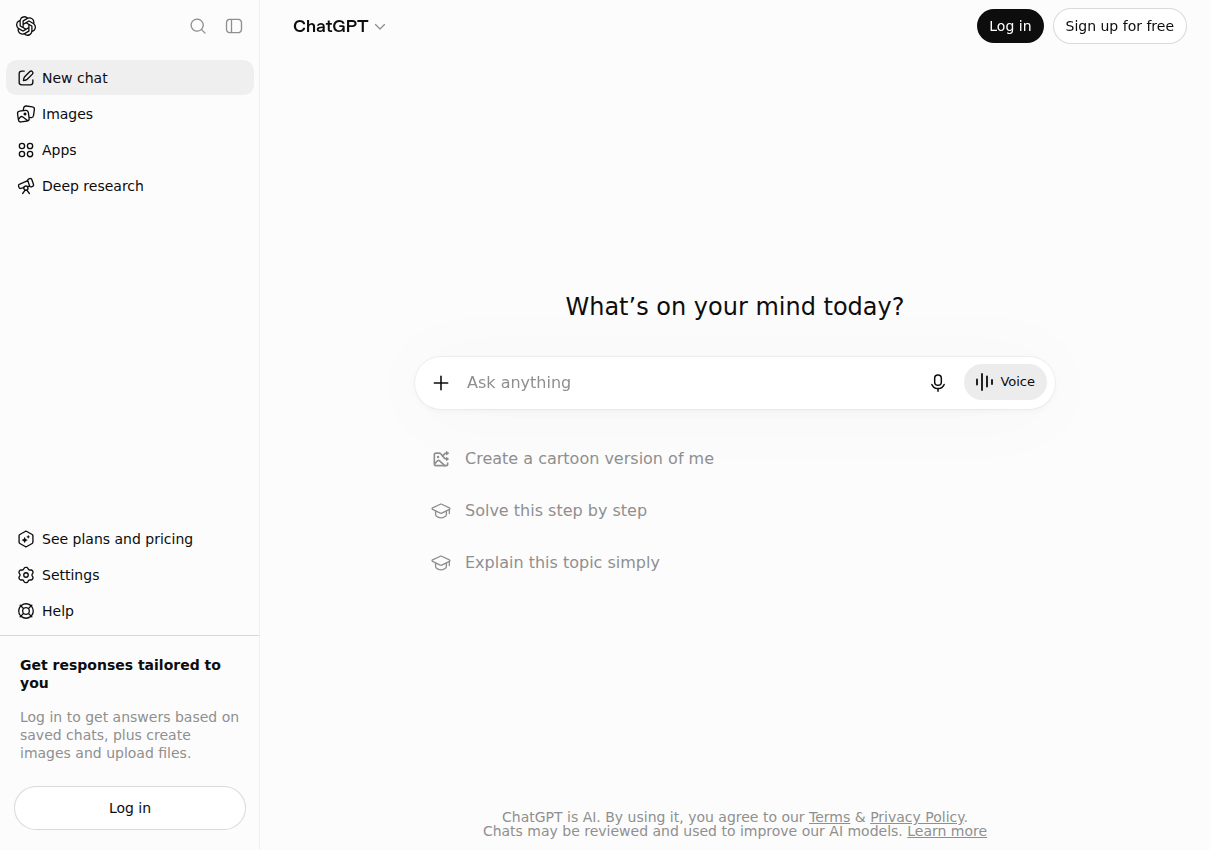This screenshot has width=1210, height=850.
Task: Click the New chat pencil icon
Action: [x=26, y=78]
